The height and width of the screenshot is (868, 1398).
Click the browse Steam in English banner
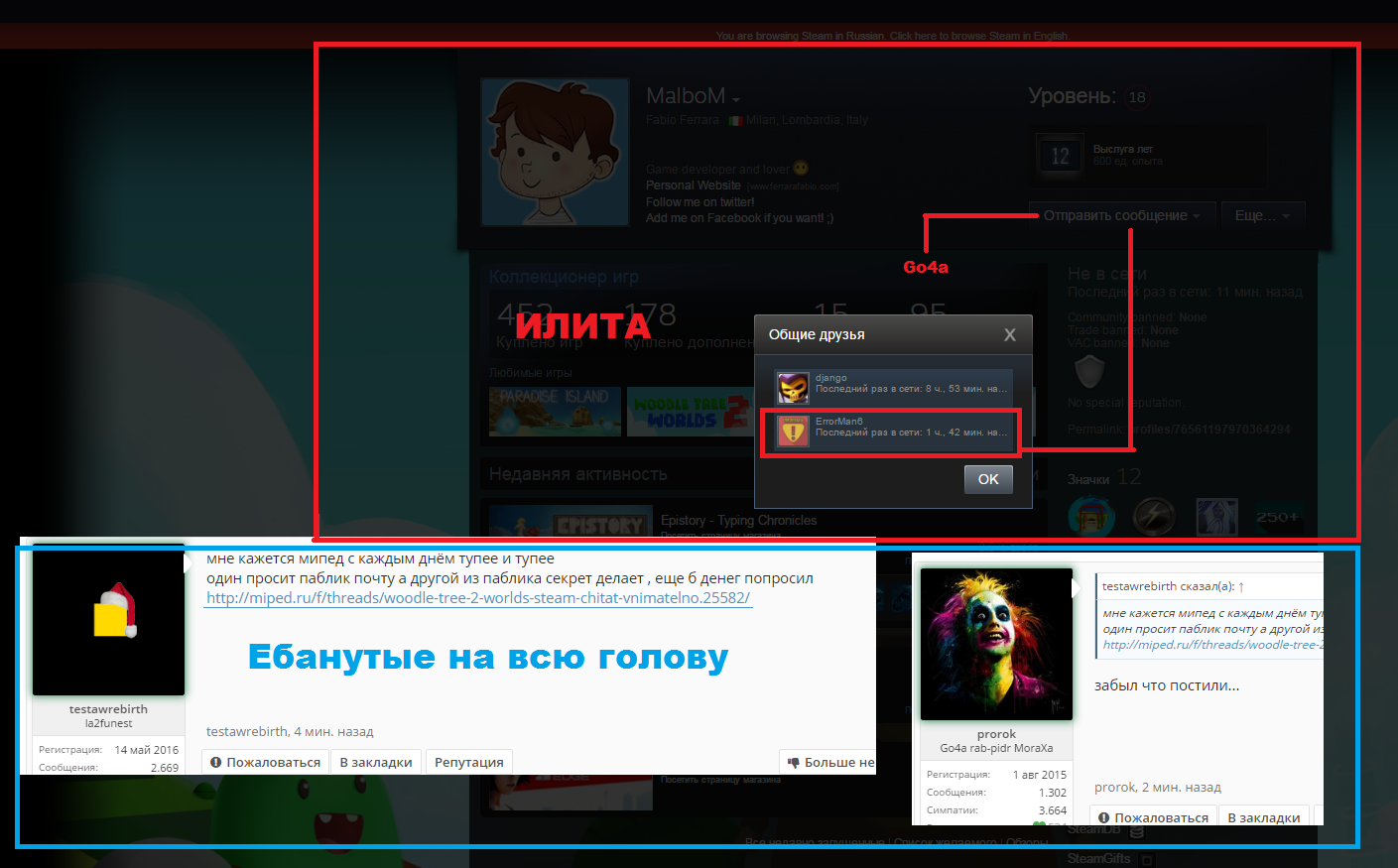coord(892,36)
